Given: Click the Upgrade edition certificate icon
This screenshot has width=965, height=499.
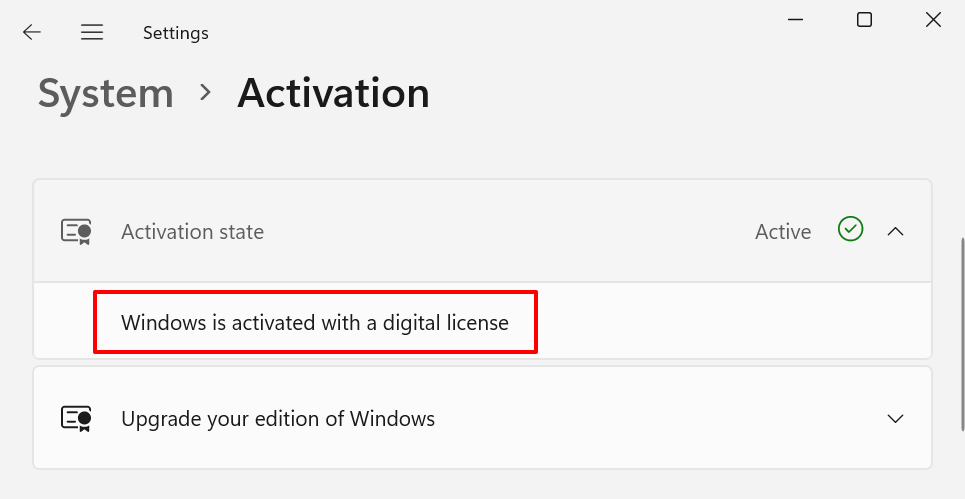Looking at the screenshot, I should [x=76, y=418].
